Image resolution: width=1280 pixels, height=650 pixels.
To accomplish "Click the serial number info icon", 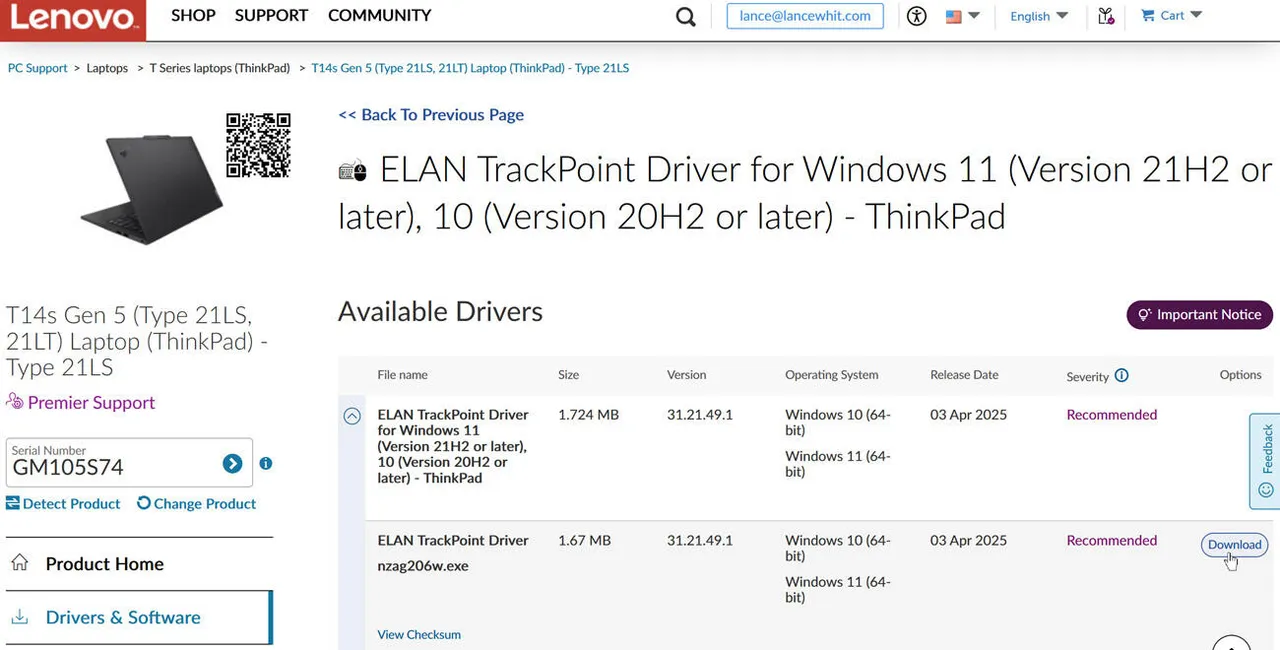I will [266, 463].
